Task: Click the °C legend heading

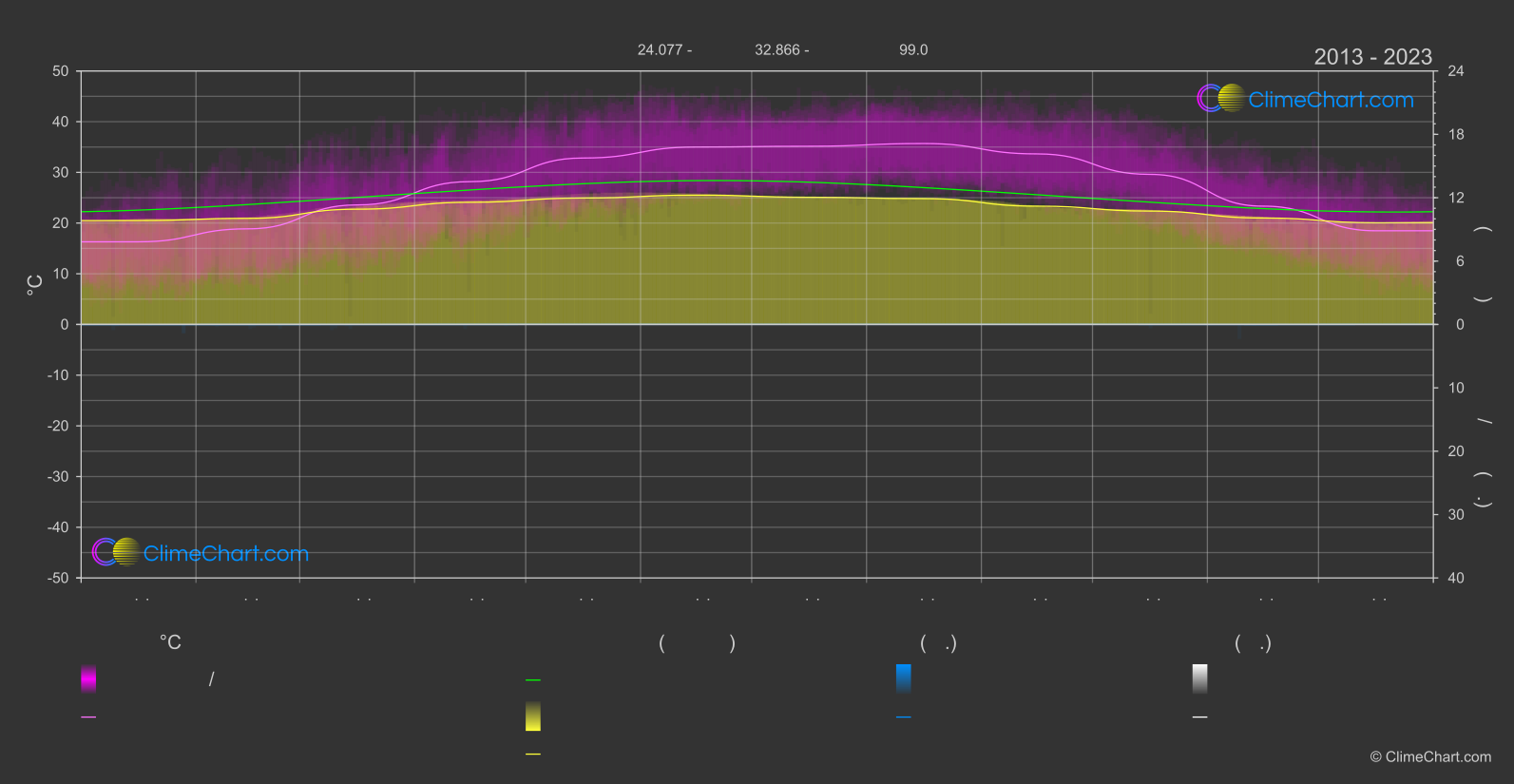Action: pos(170,643)
